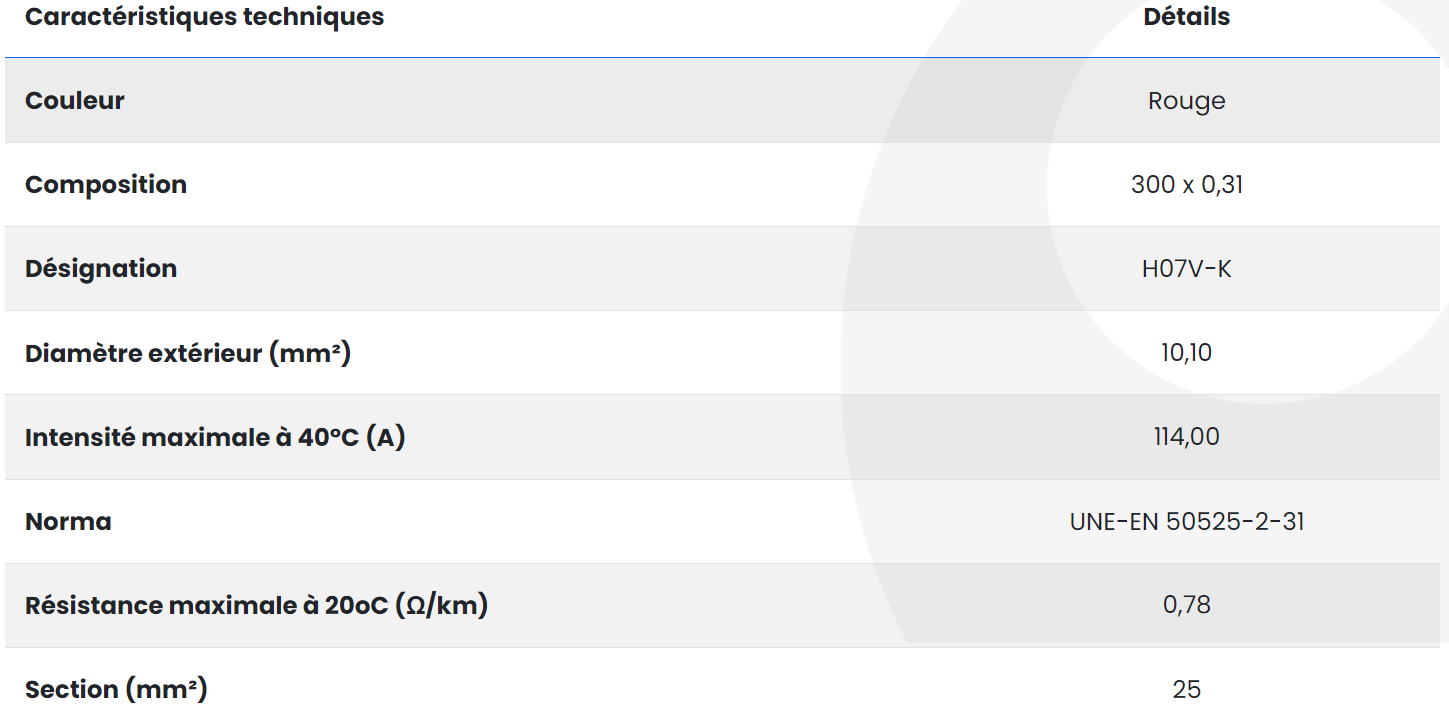Image resolution: width=1449 pixels, height=710 pixels.
Task: Click the 25 section value
Action: pos(1186,689)
